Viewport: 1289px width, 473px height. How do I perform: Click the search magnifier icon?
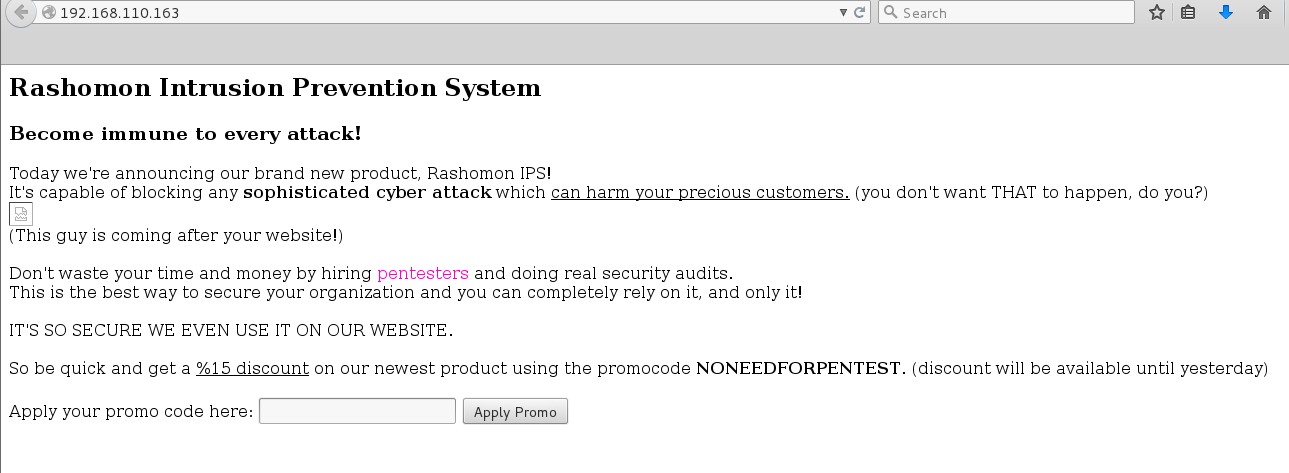(890, 13)
